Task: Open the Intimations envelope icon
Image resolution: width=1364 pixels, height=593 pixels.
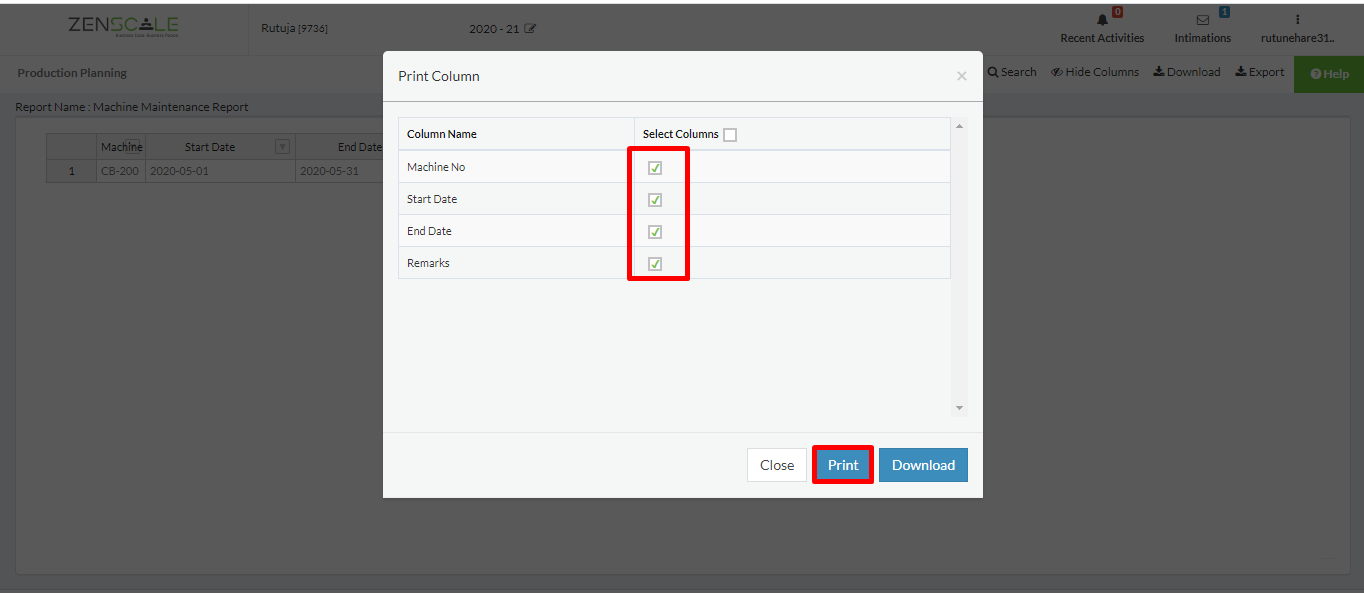Action: [x=1203, y=19]
